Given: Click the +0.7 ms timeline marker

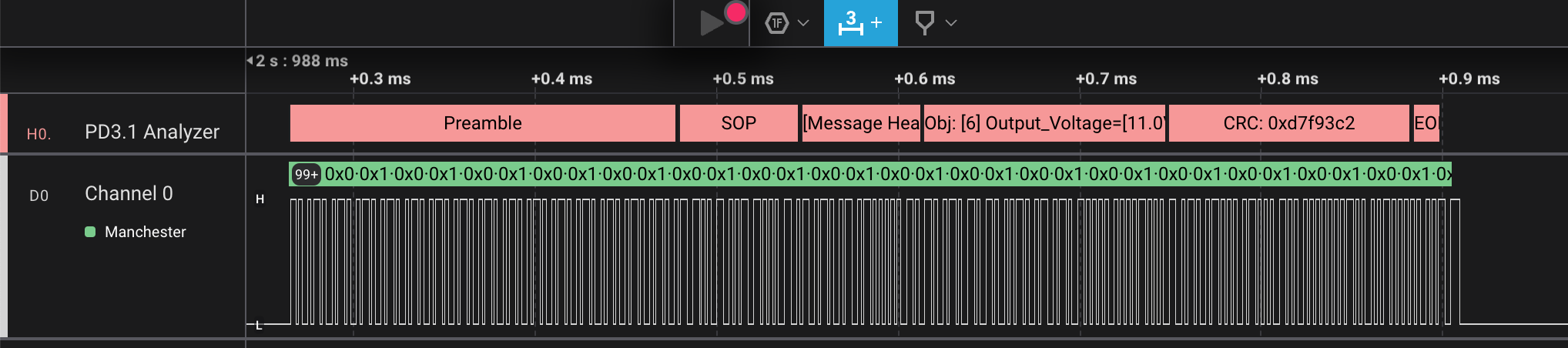Looking at the screenshot, I should 1106,79.
